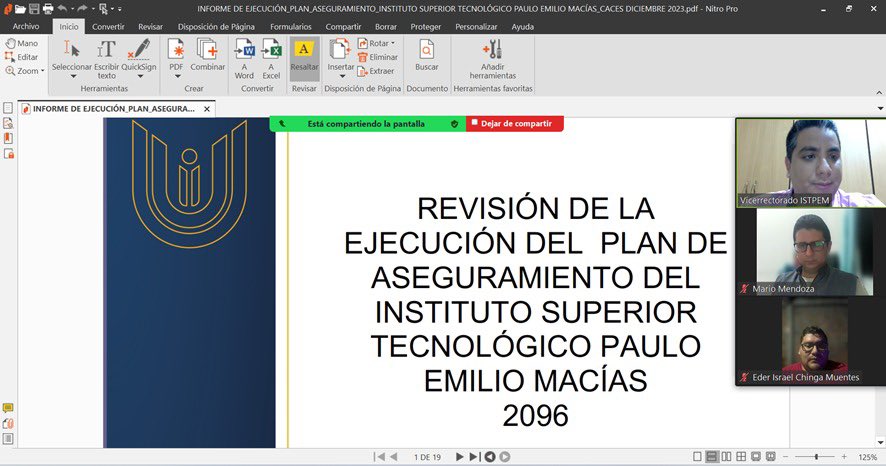Open the Disposición de Página tab
Screen dimensions: 886x466
click(216, 27)
